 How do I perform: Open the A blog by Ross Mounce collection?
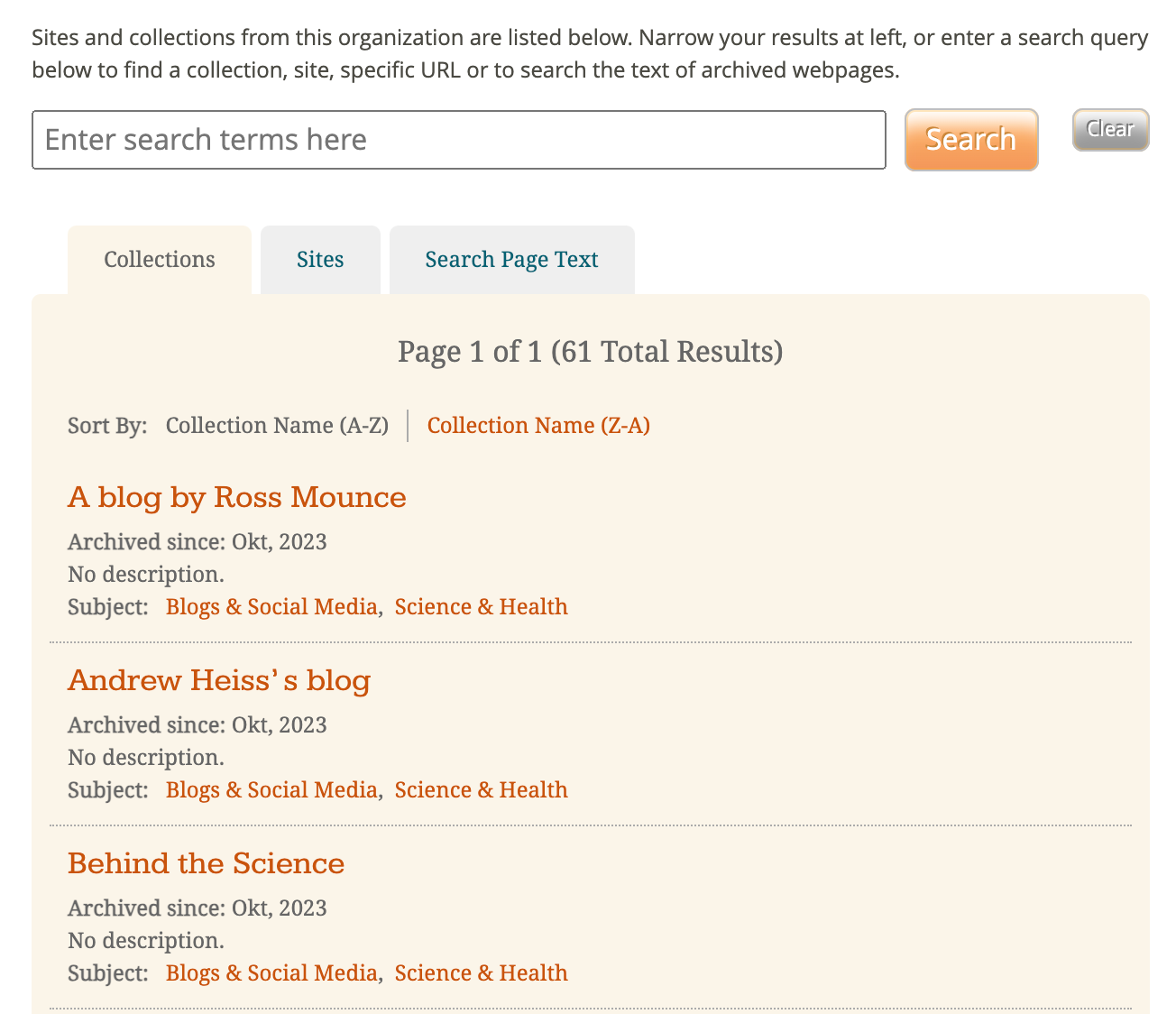[x=236, y=498]
